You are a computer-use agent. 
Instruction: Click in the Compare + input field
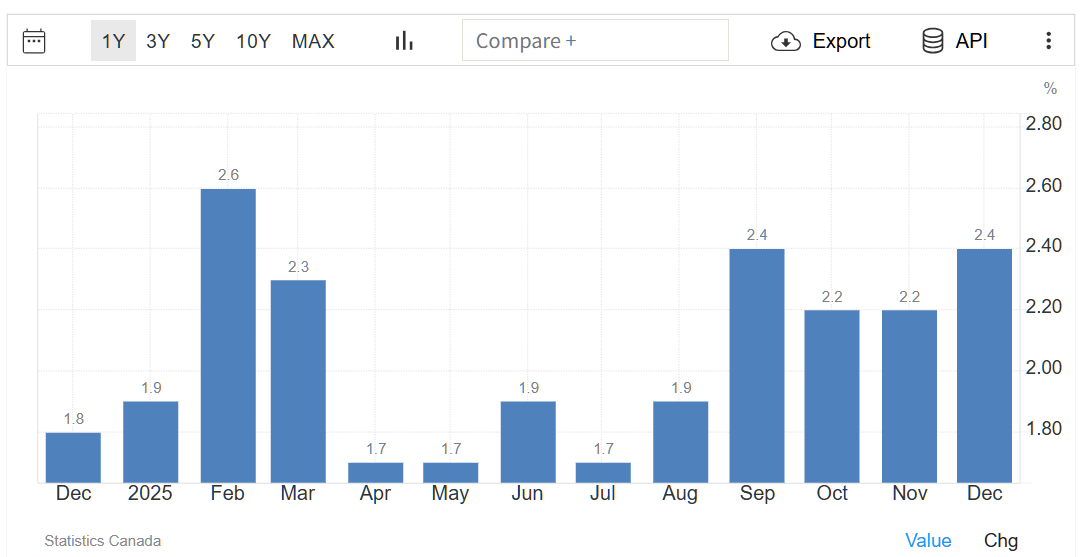point(595,41)
